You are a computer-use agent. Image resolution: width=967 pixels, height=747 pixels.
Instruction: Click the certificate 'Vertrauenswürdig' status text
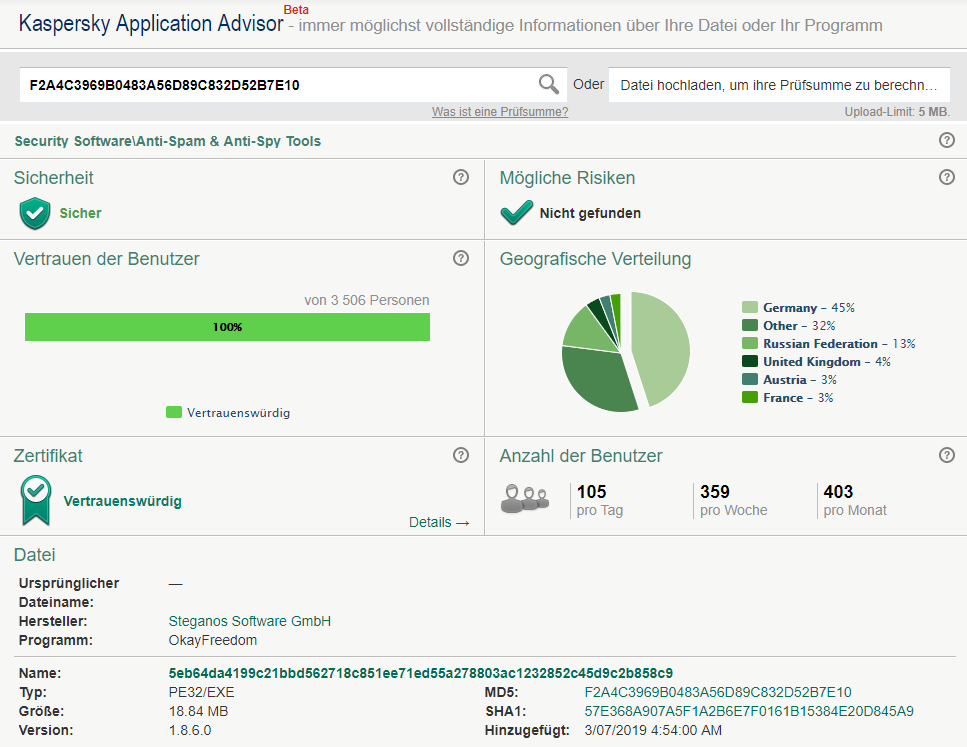(x=123, y=501)
